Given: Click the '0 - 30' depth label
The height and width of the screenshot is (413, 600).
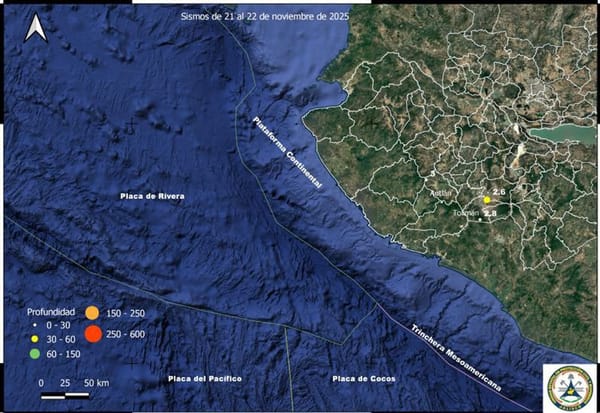Looking at the screenshot, I should [x=59, y=325].
